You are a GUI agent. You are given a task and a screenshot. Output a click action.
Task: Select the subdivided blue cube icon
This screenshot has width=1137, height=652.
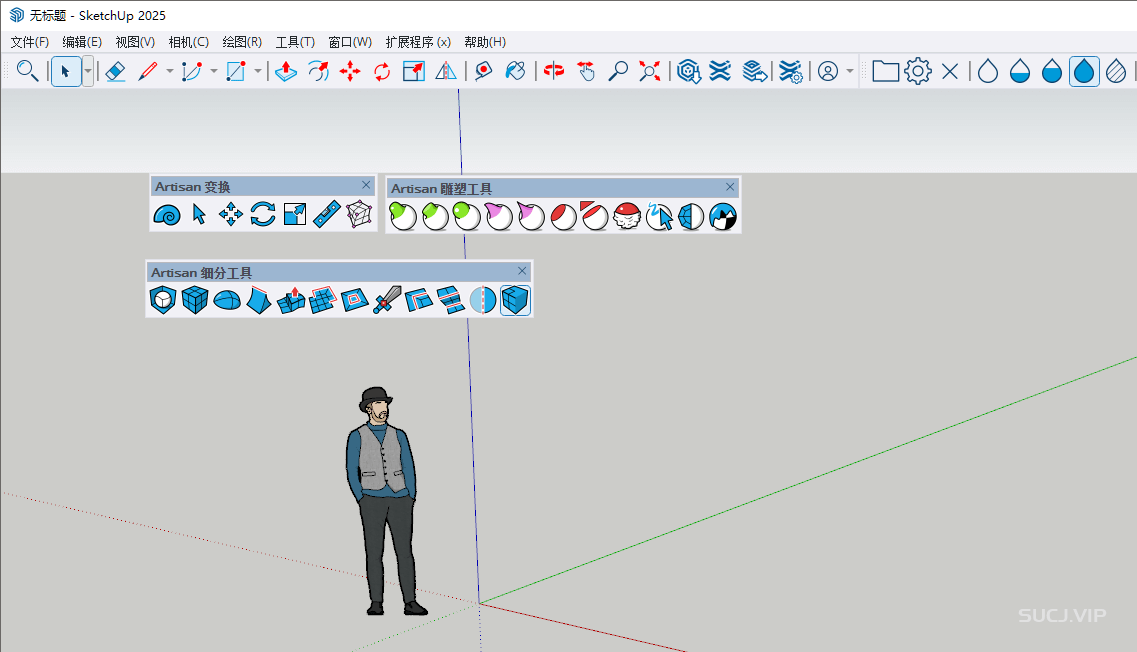point(195,300)
